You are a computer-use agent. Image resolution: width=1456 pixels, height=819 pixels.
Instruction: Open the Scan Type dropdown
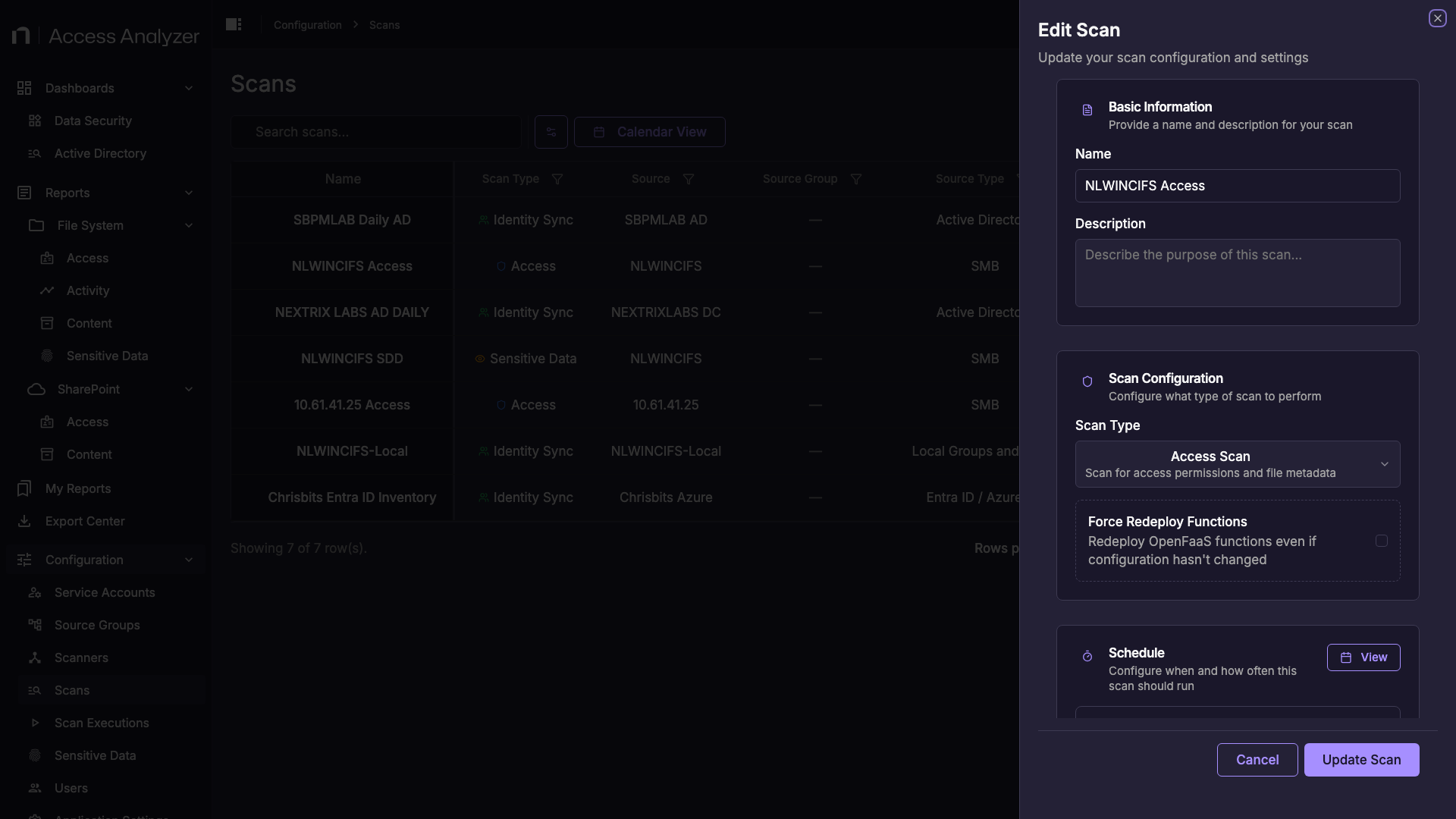(x=1237, y=464)
